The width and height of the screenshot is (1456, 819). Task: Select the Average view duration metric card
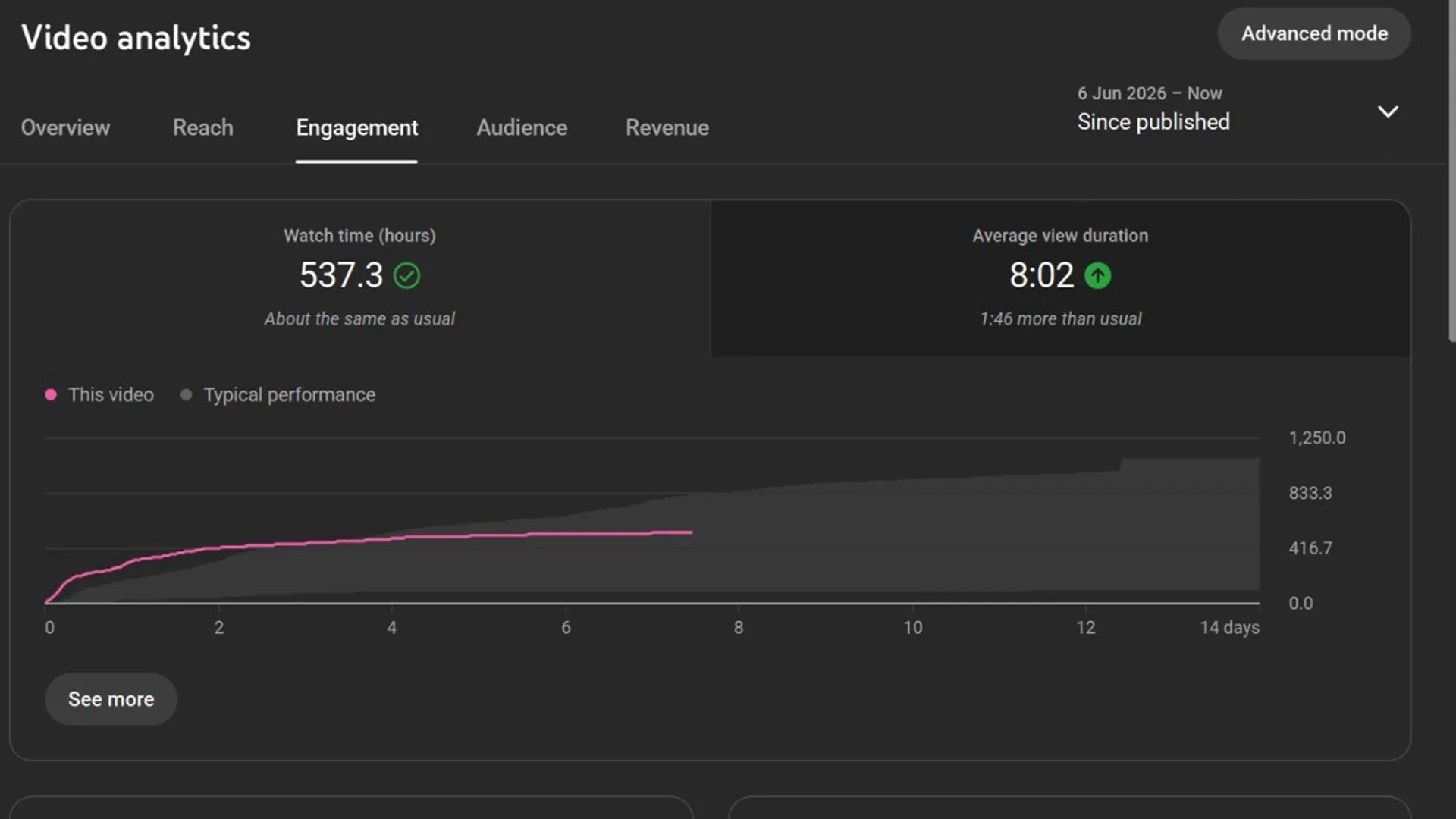pos(1060,278)
